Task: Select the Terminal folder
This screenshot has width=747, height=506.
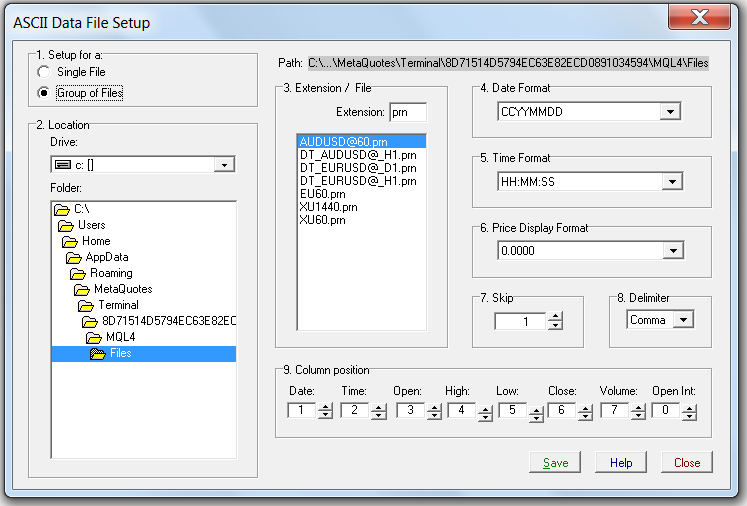Action: (108, 305)
